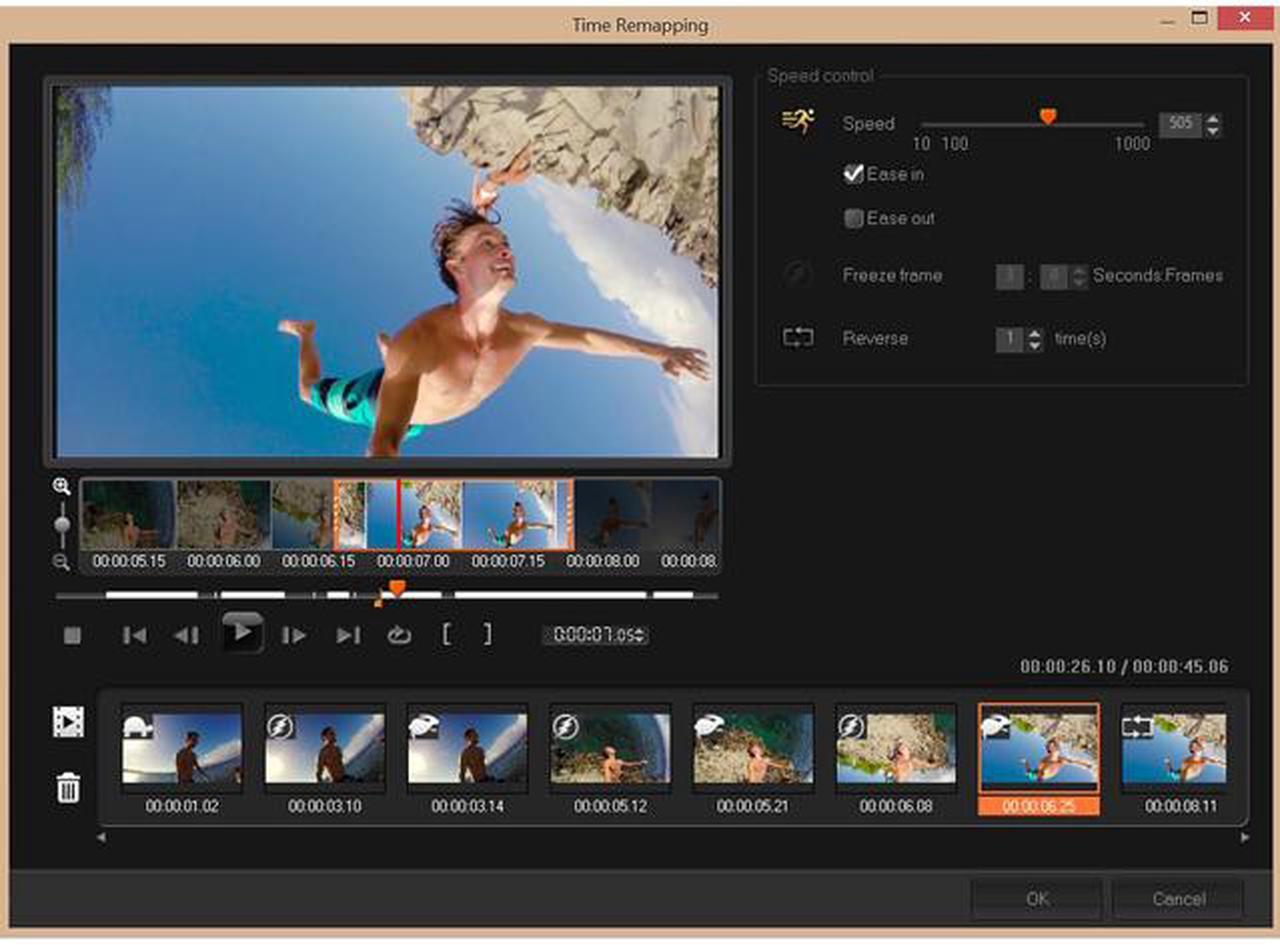This screenshot has height=945, width=1280.
Task: Select segment thumbnail at 00:00:05.21
Action: pyautogui.click(x=753, y=748)
